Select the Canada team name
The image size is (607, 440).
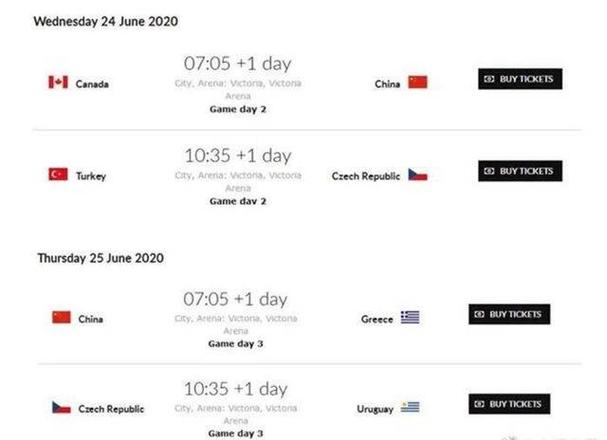(x=92, y=84)
